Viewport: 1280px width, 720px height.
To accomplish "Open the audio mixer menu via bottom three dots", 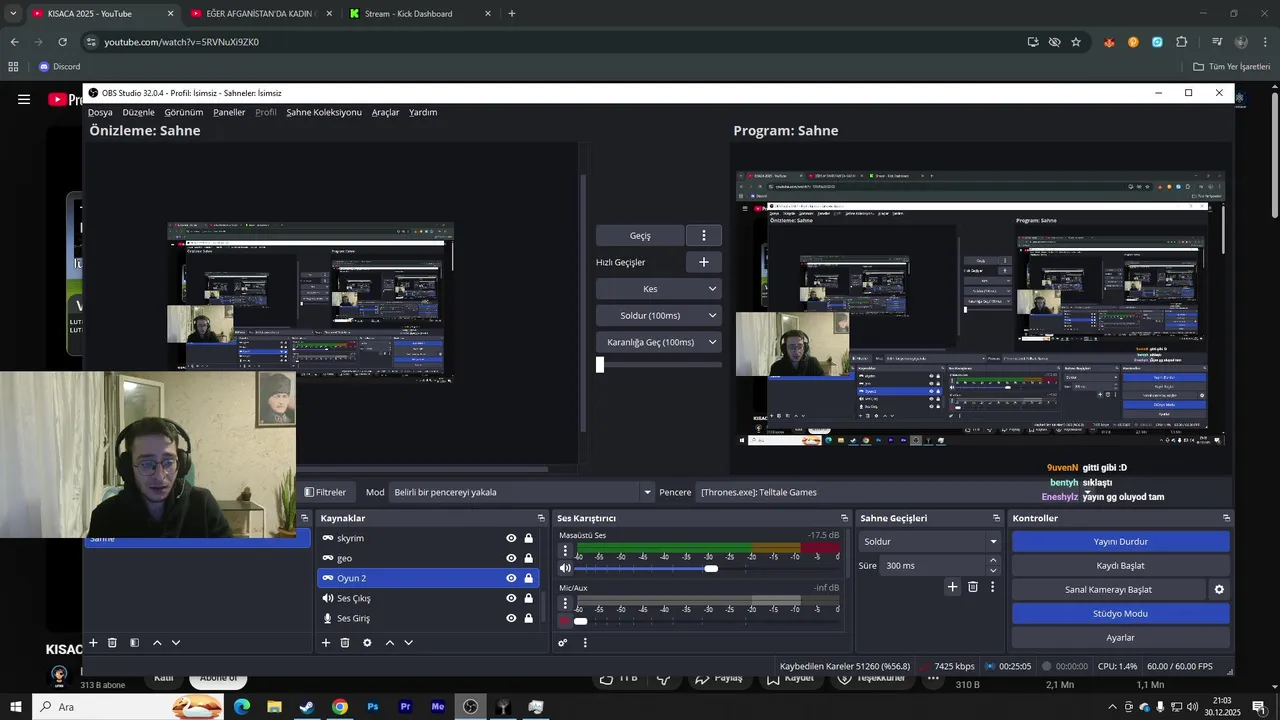I will [x=585, y=643].
